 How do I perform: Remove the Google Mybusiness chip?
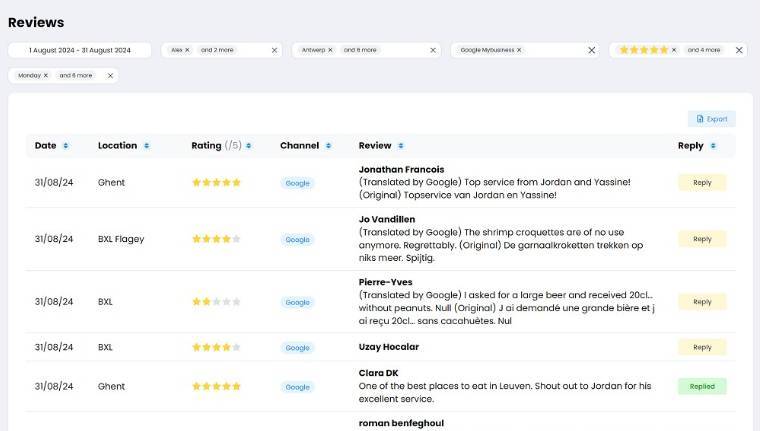519,50
